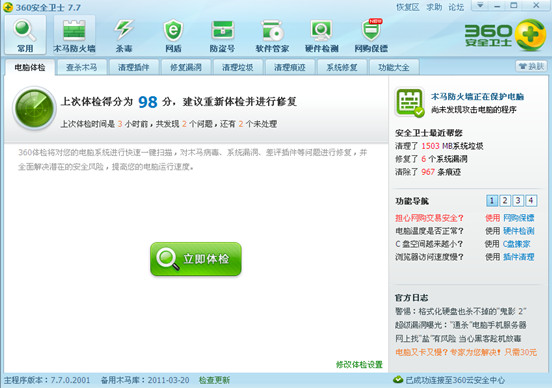Select page 4 in 功能导航
Viewport: 552px width, 388px height.
point(531,201)
